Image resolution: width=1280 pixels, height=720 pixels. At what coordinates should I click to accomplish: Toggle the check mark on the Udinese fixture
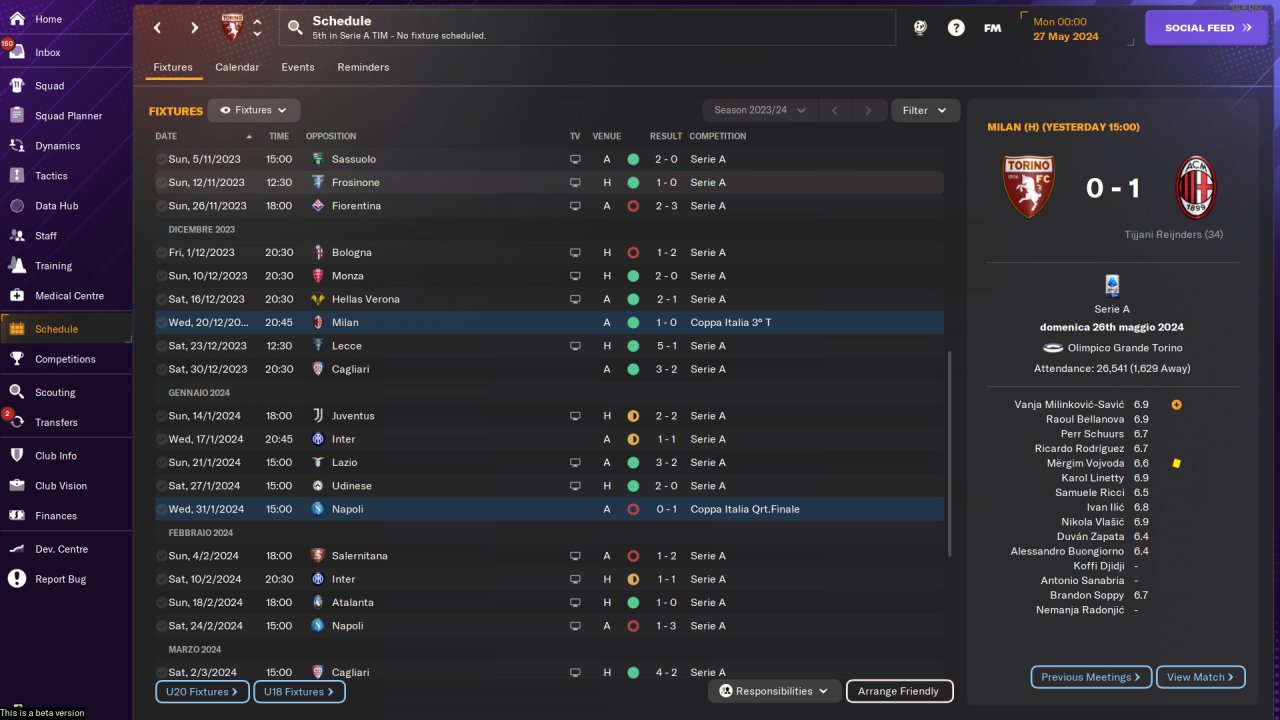(x=161, y=486)
